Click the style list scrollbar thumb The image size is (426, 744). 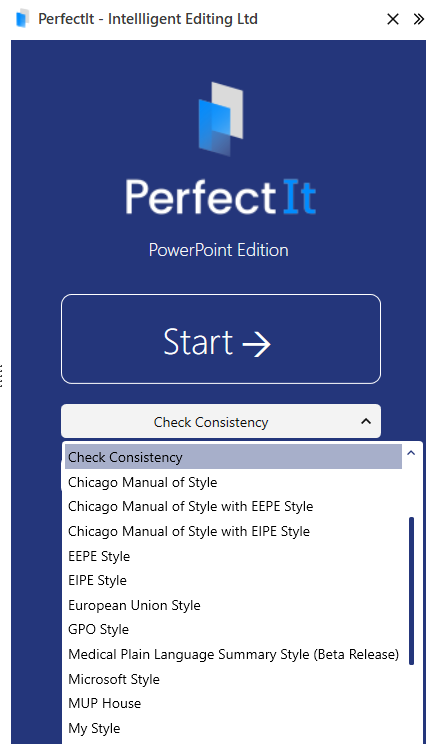[x=411, y=591]
